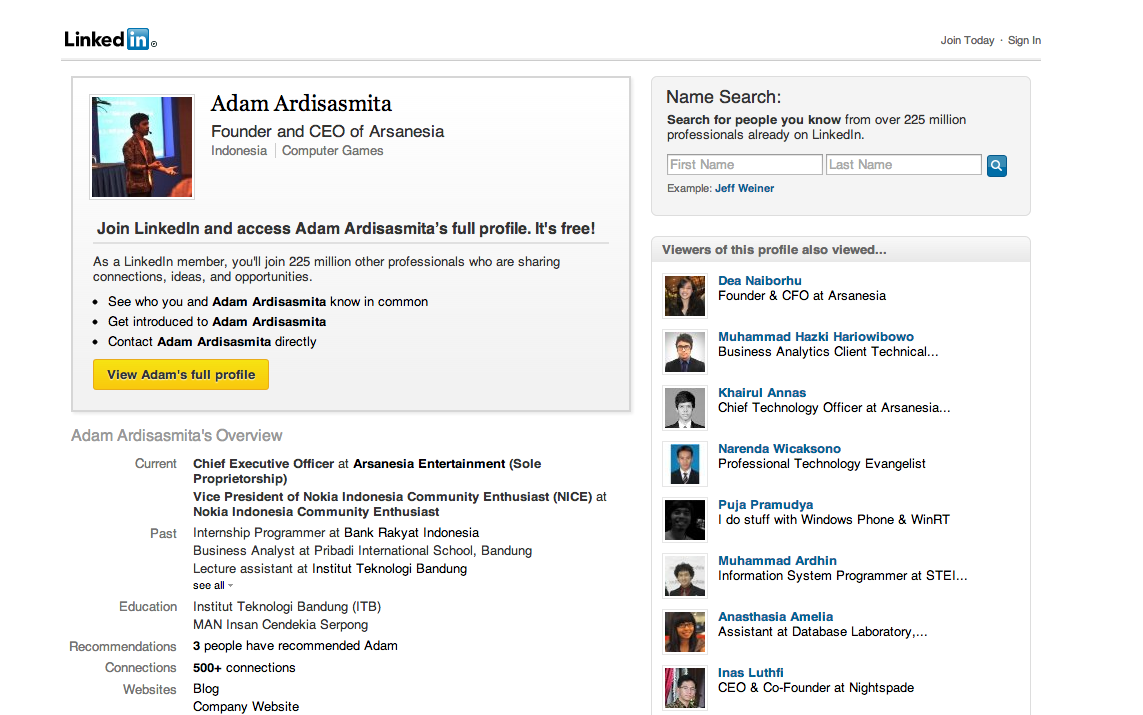Open the Company Website link
Image resolution: width=1143 pixels, height=715 pixels.
pos(246,707)
